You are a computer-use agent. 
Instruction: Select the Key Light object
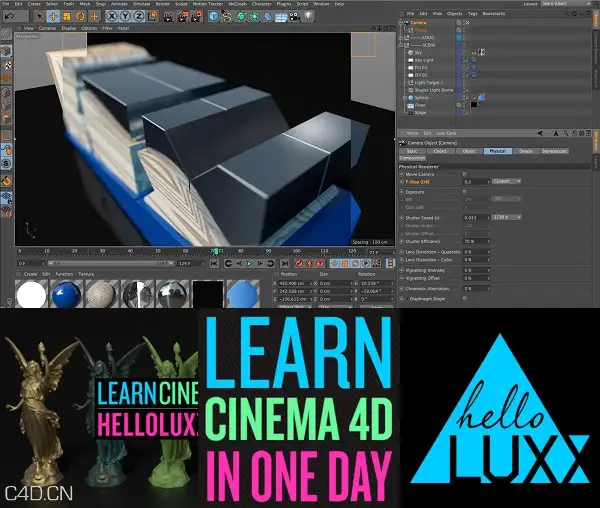tap(424, 60)
